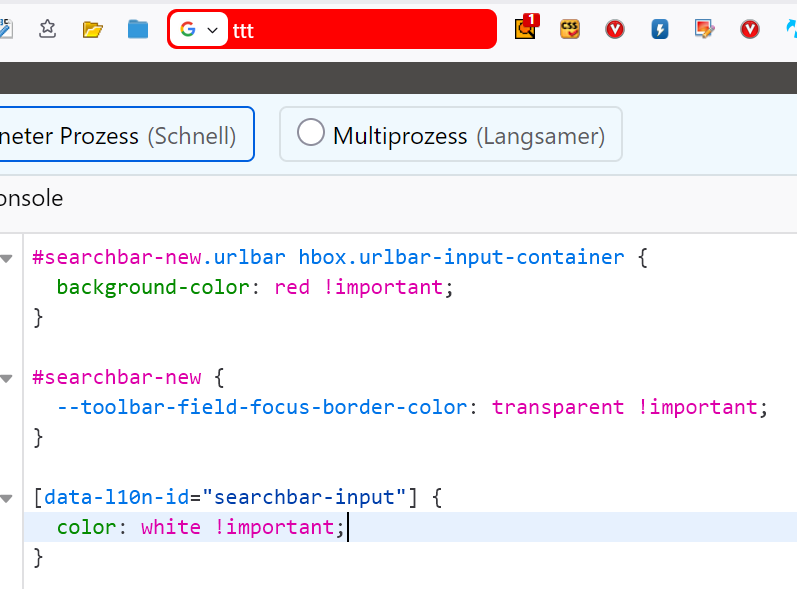Open the yellow open-folder toolbar icon
The image size is (797, 589).
(x=93, y=29)
